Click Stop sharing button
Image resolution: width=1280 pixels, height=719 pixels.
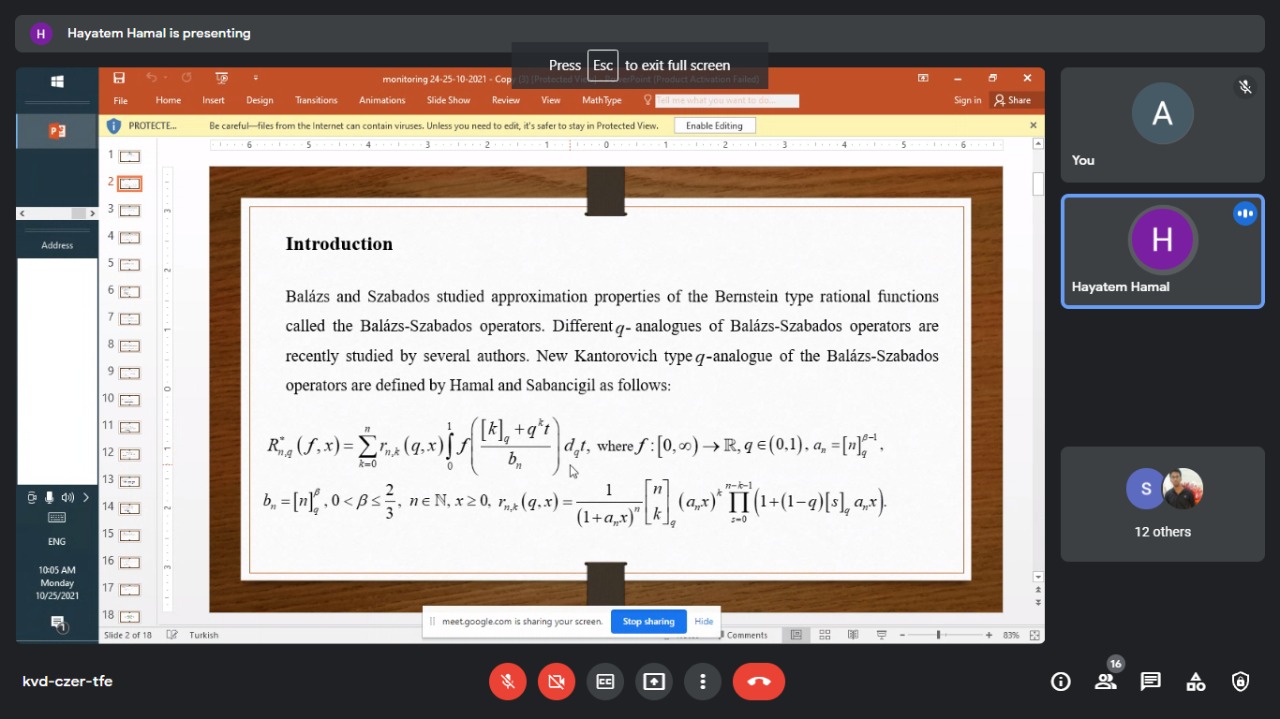pos(648,621)
